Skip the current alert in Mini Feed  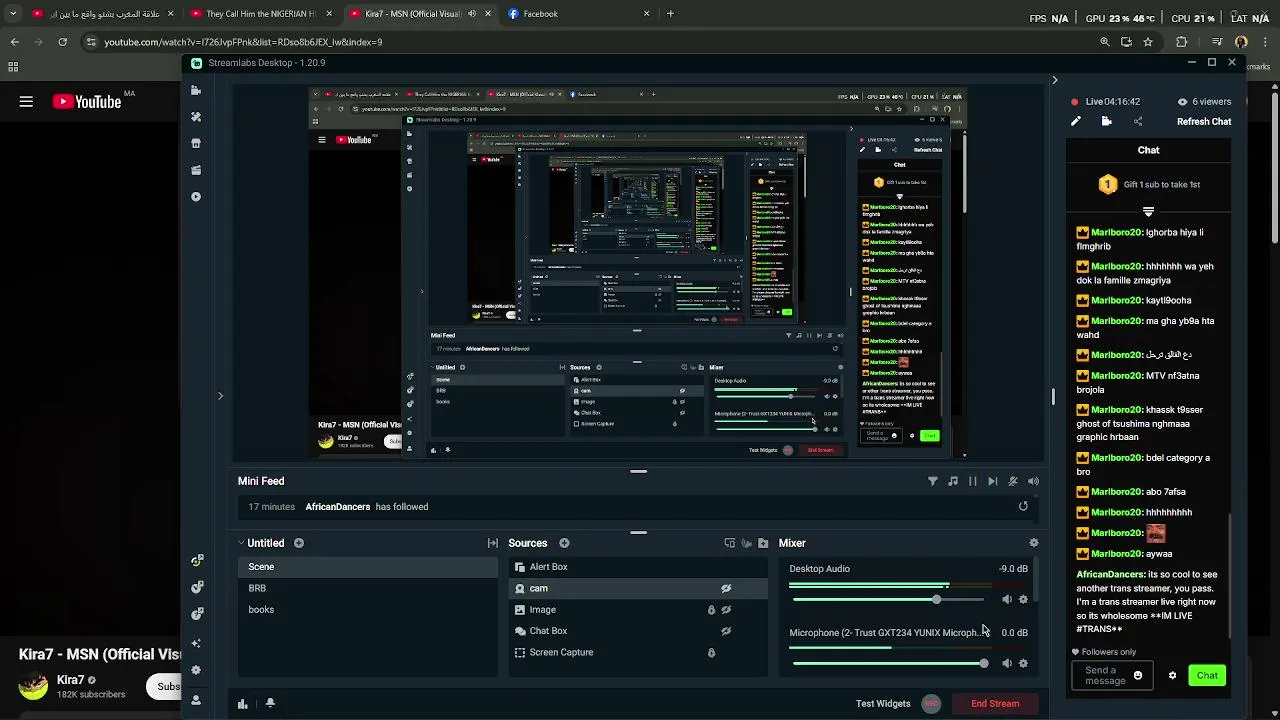[992, 481]
